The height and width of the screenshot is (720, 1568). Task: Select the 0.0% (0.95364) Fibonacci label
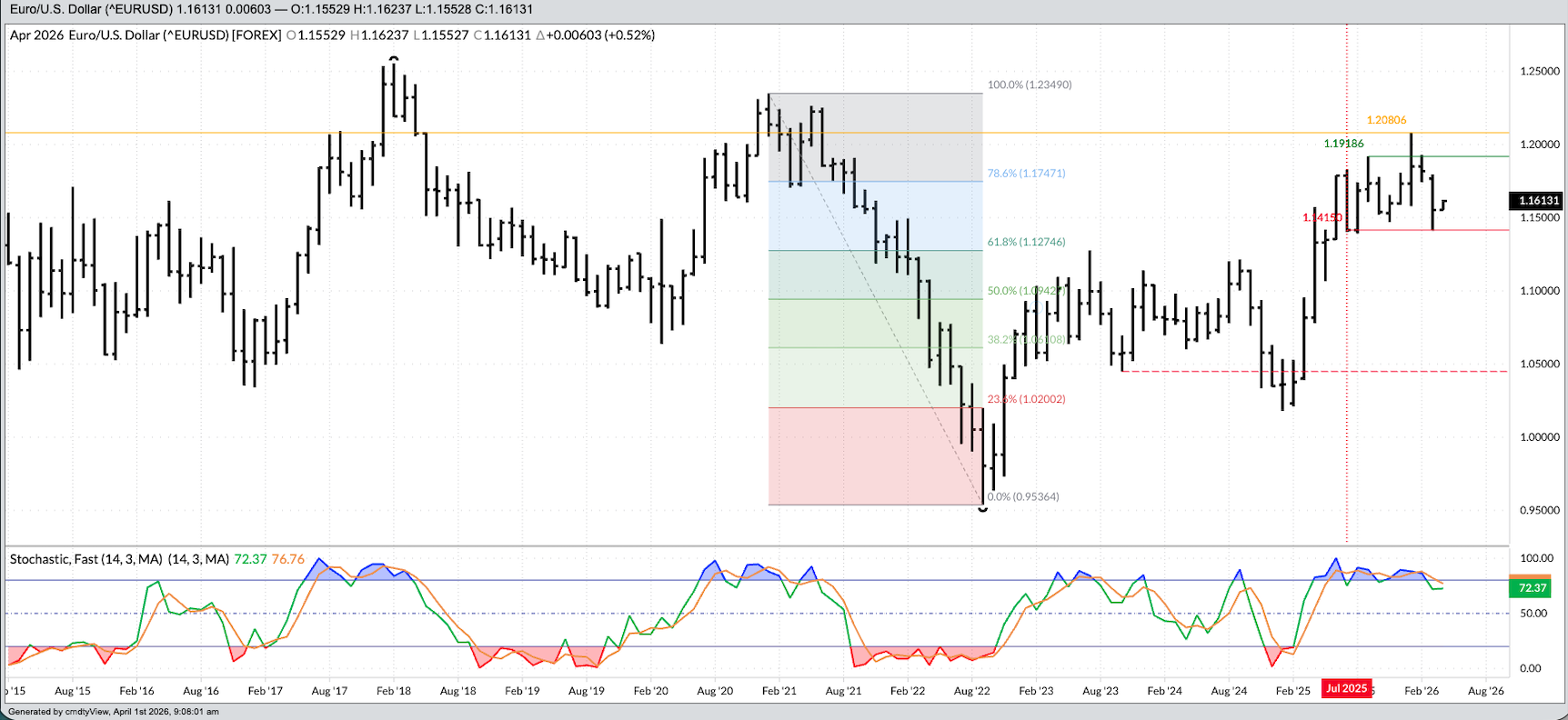(x=1023, y=496)
